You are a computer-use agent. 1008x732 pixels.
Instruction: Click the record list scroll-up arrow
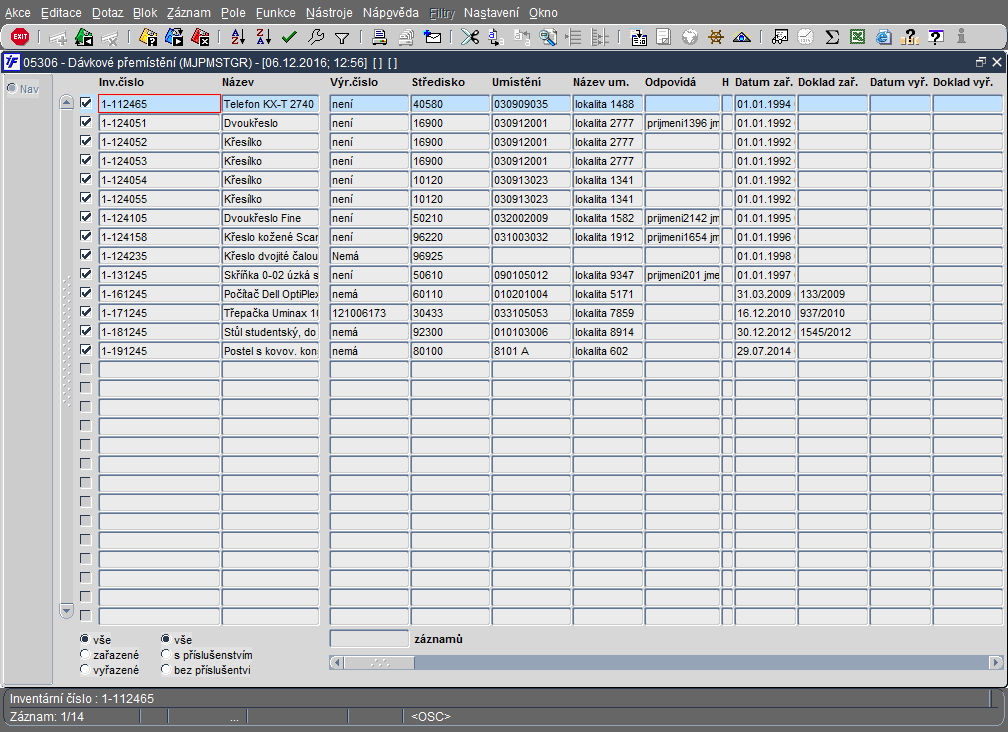point(66,102)
